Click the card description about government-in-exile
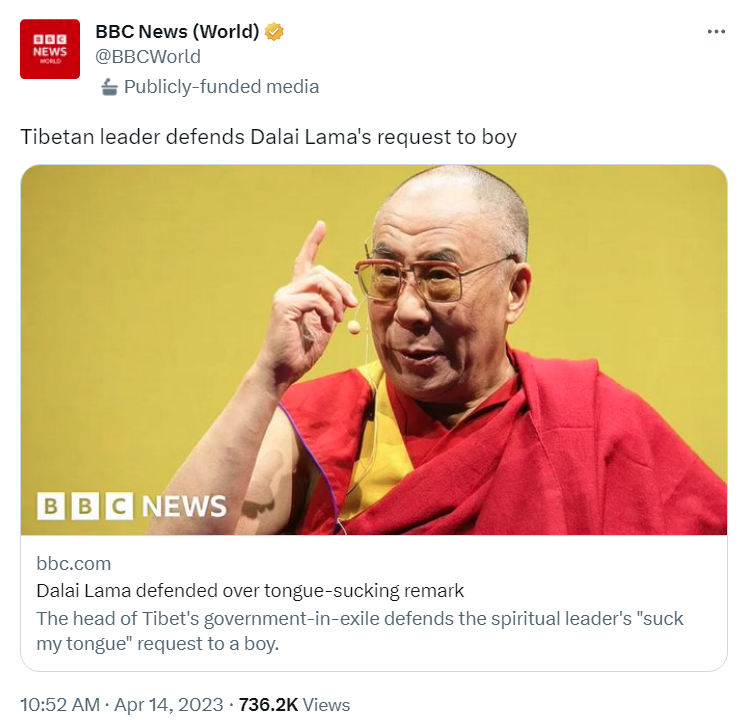Screen dimensions: 748x722 (x=360, y=631)
